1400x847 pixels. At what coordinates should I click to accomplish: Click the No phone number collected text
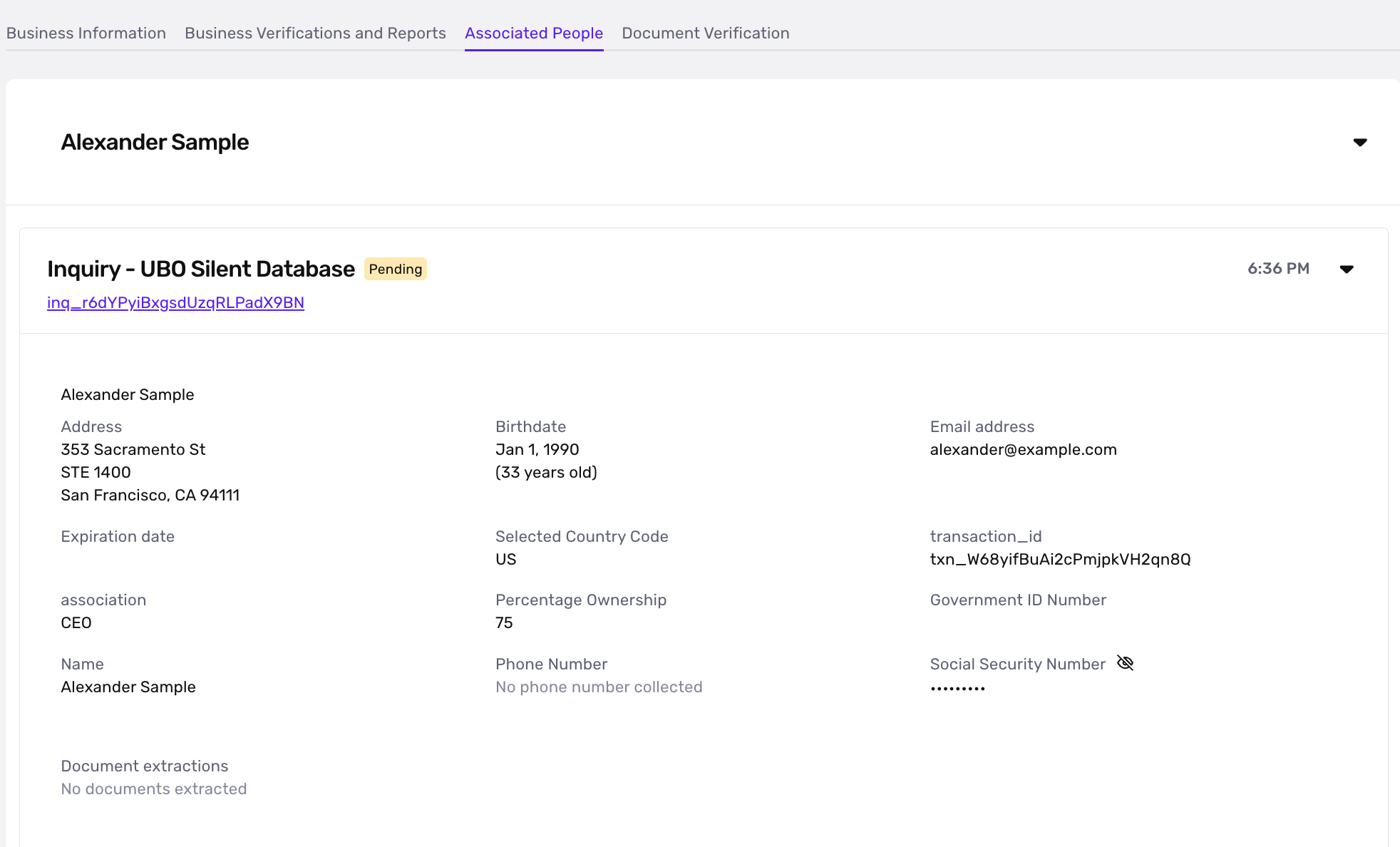599,687
